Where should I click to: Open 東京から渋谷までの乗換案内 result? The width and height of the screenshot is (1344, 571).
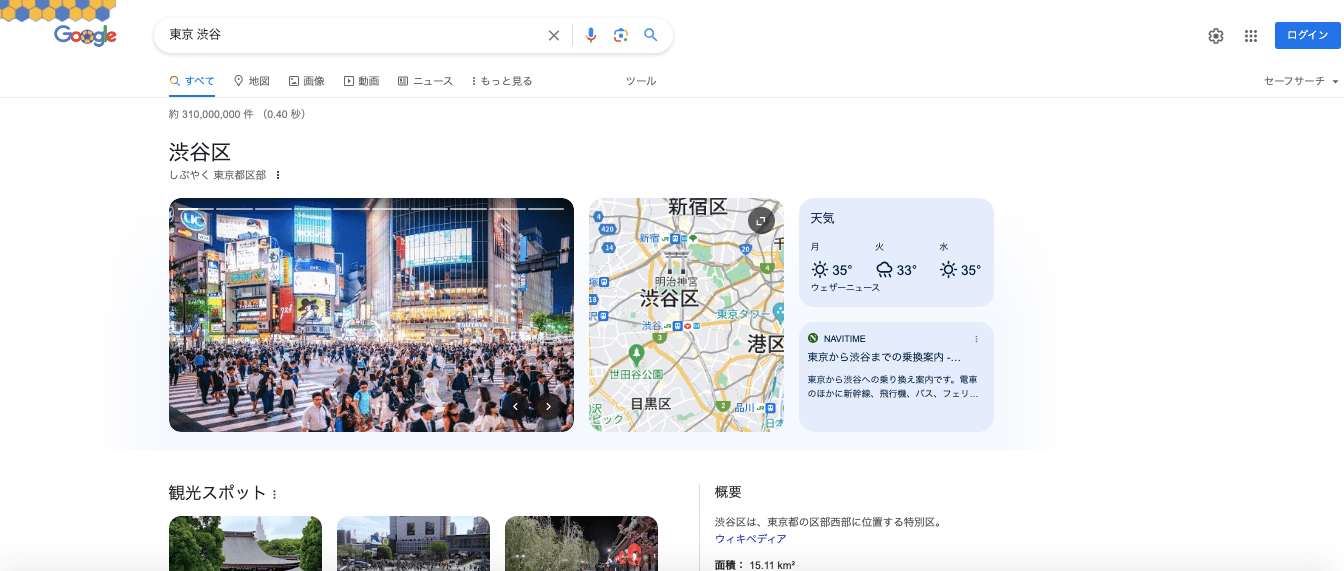(884, 357)
